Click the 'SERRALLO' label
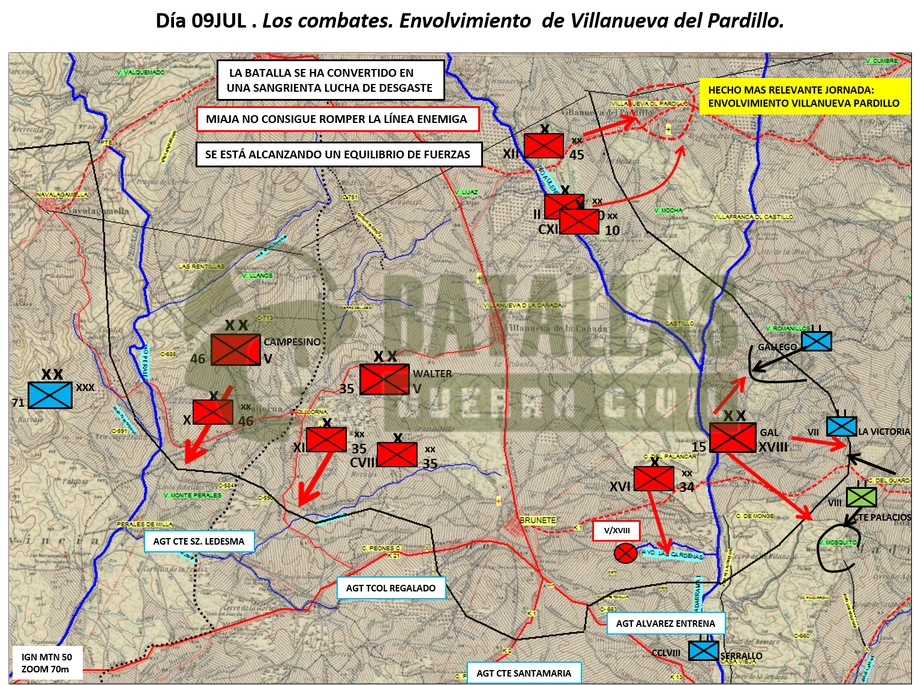 741,656
